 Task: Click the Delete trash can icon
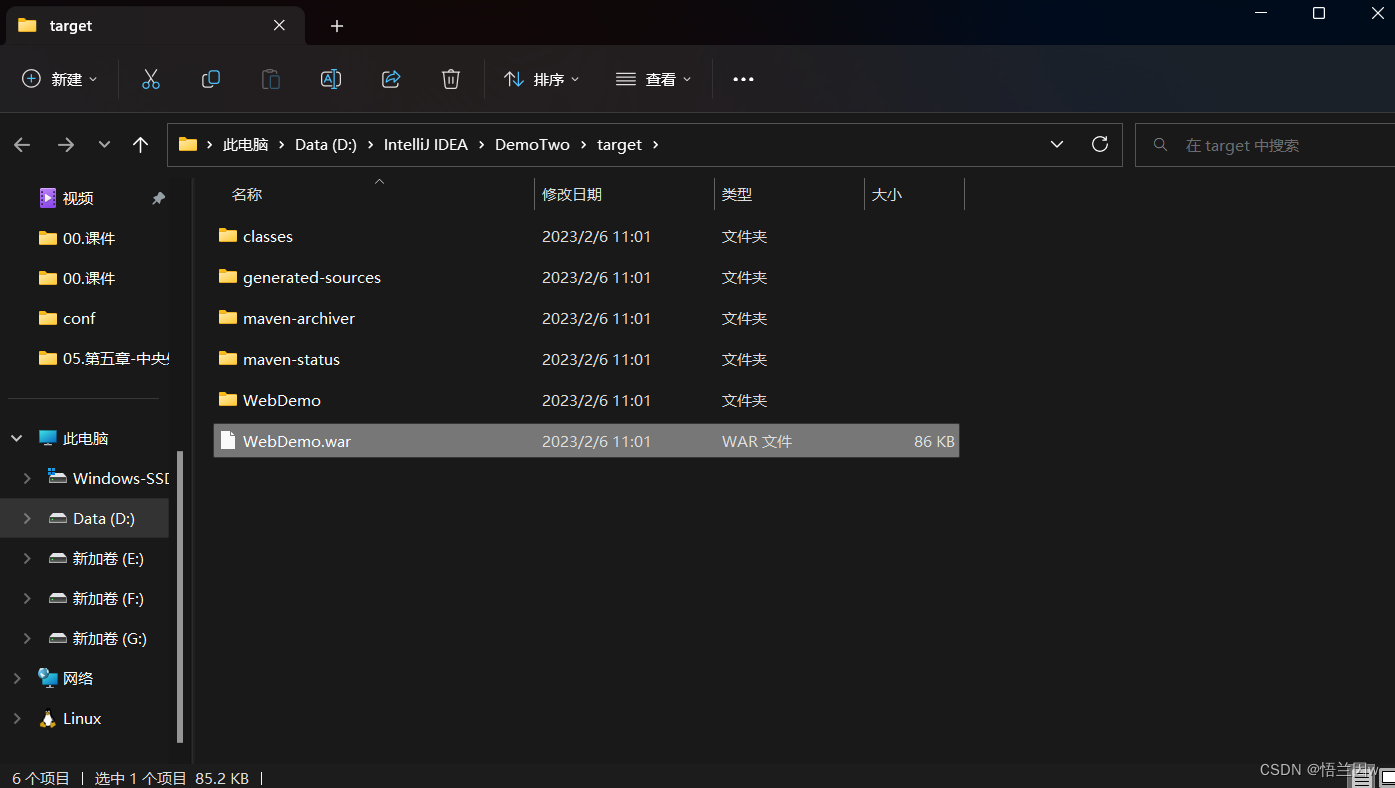point(451,79)
